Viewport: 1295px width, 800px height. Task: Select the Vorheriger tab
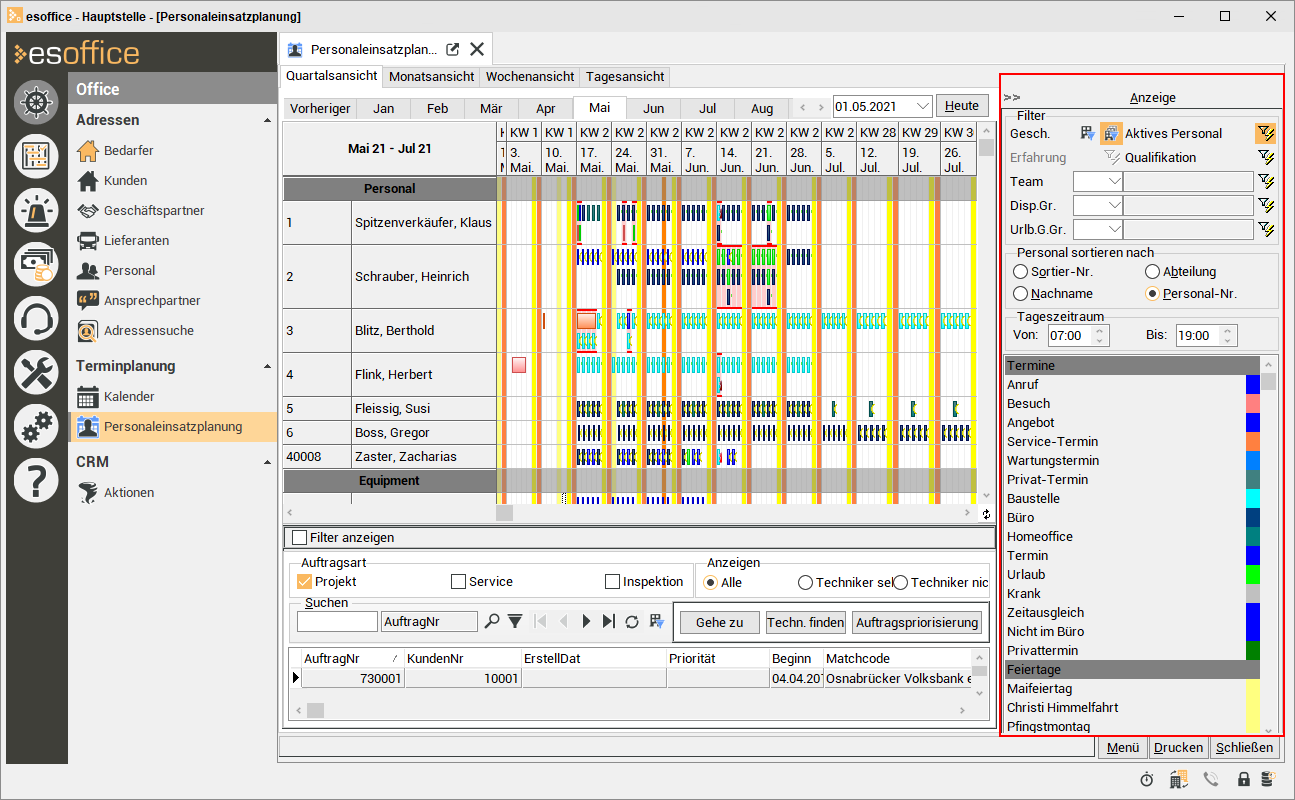coord(320,109)
